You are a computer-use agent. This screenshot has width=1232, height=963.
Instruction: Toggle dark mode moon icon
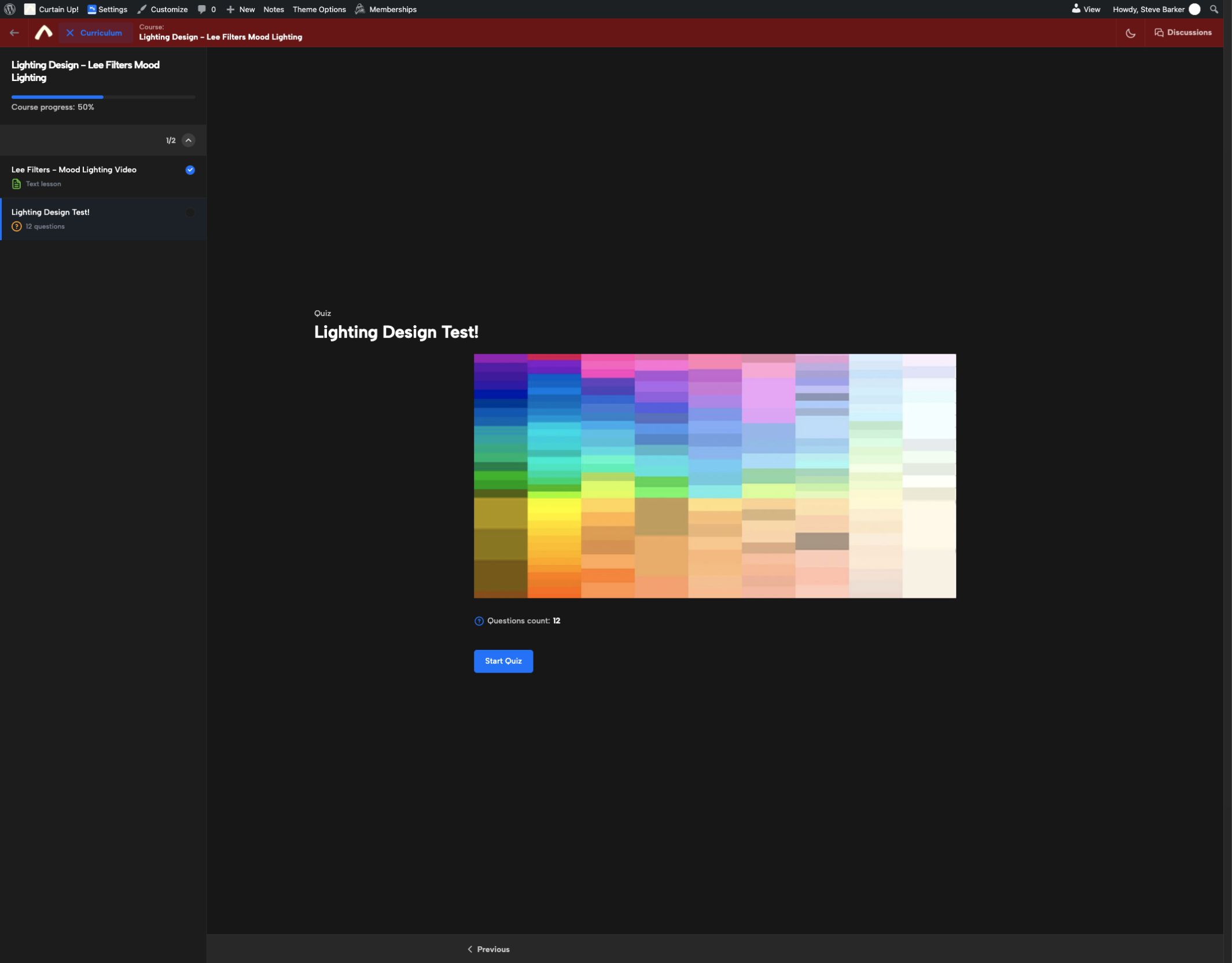click(x=1130, y=33)
